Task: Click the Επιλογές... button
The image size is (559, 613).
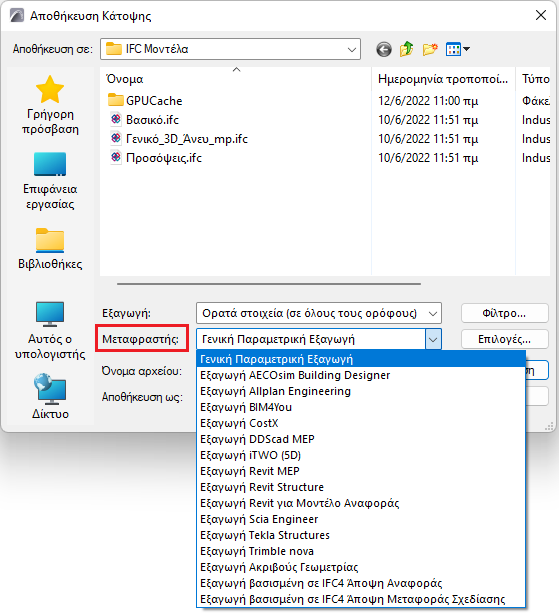Action: click(505, 339)
